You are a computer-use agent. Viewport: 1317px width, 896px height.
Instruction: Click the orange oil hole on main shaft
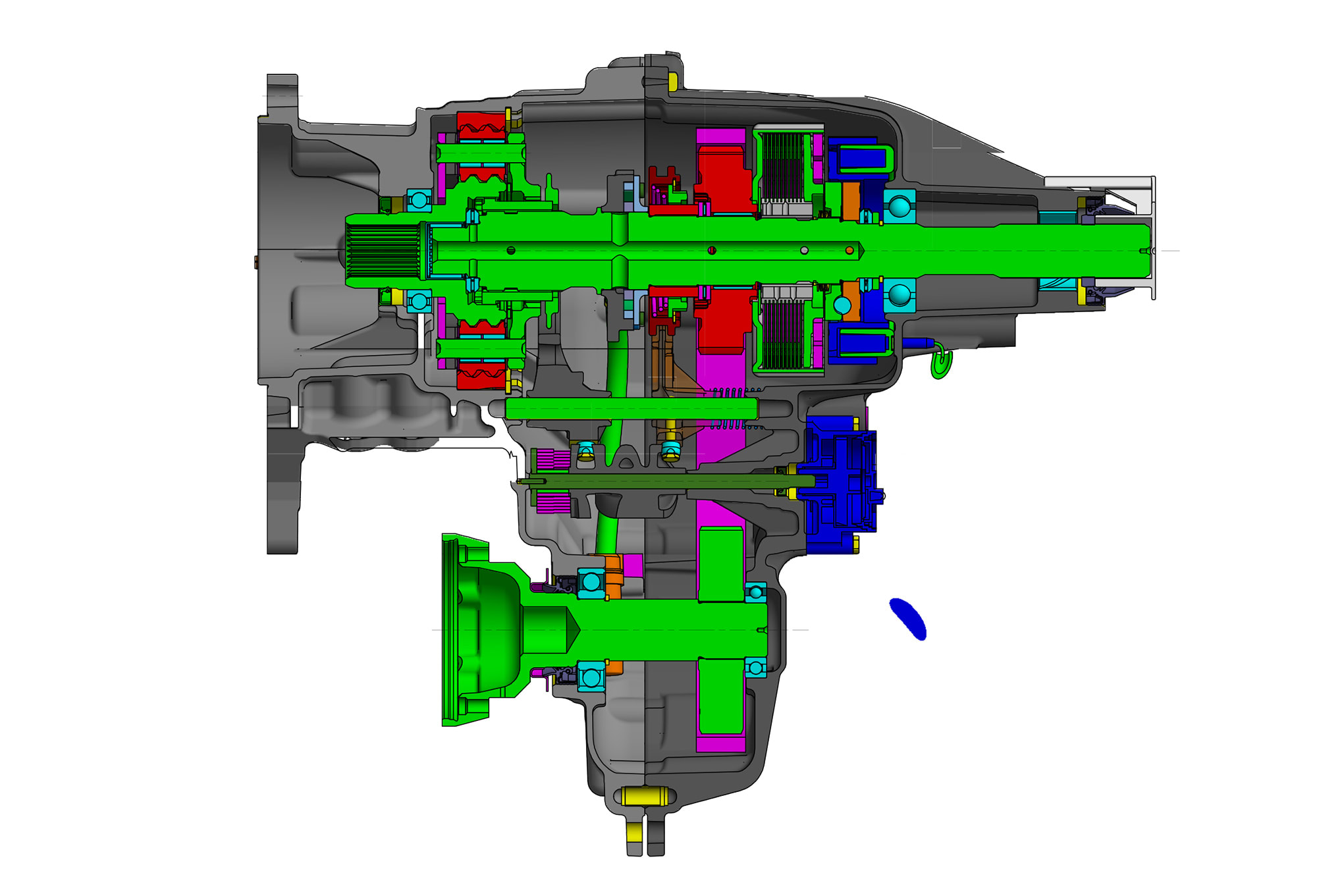click(849, 251)
